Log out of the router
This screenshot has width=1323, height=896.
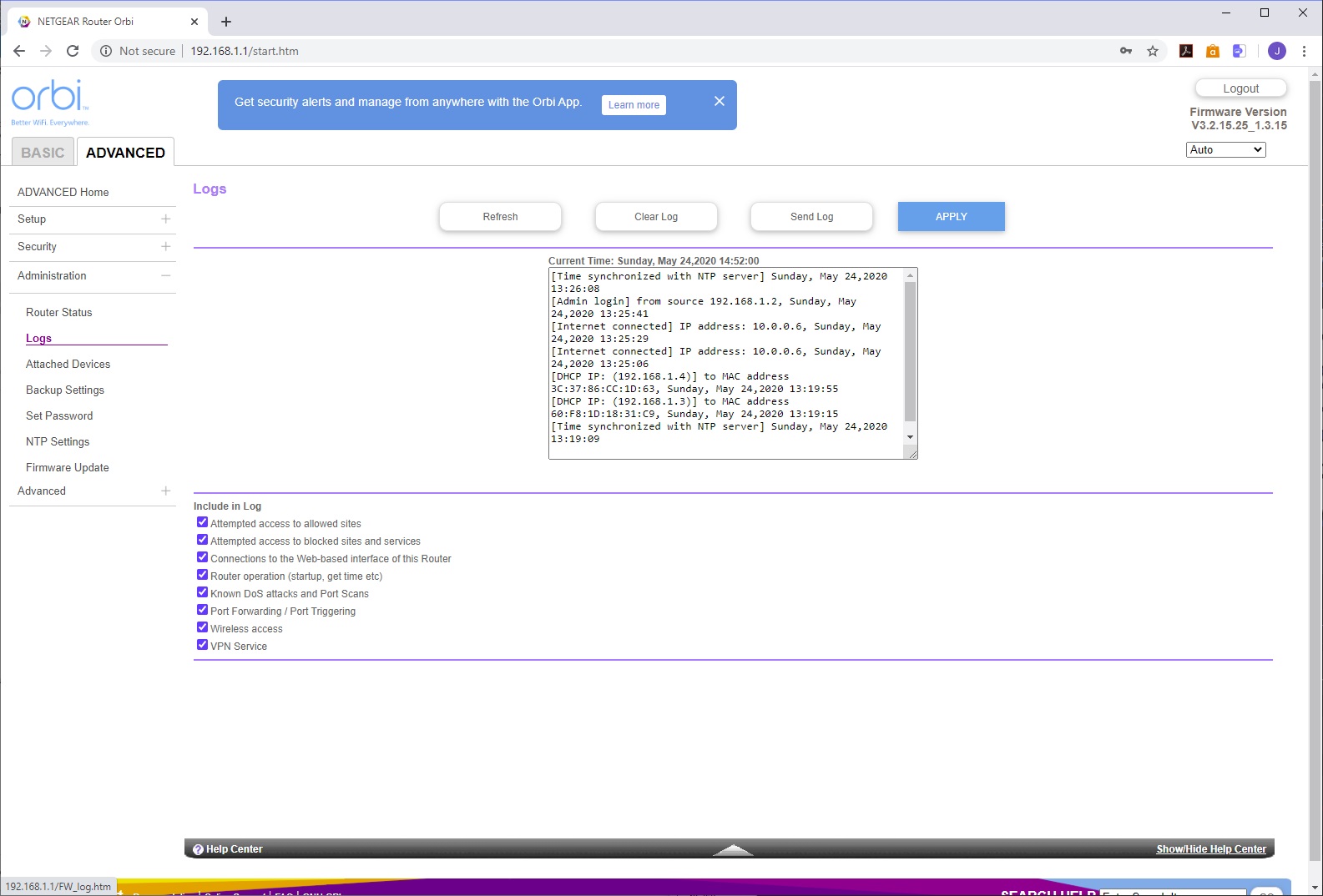1241,88
